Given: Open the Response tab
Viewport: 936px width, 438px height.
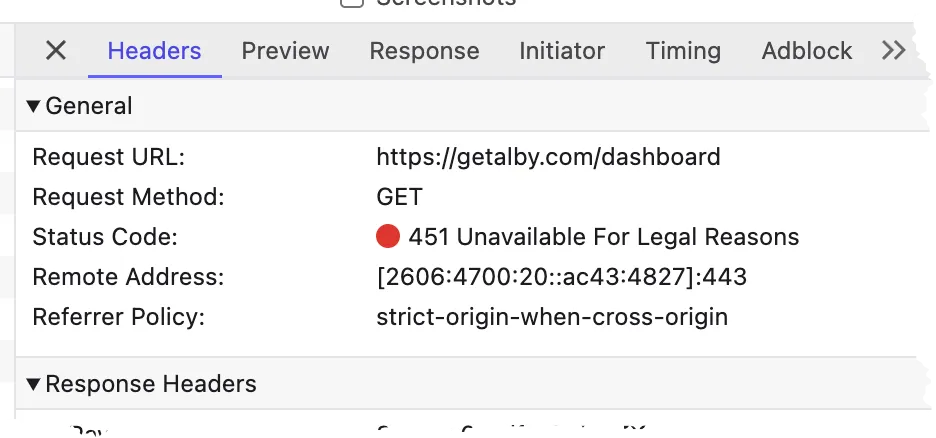Looking at the screenshot, I should pos(424,51).
